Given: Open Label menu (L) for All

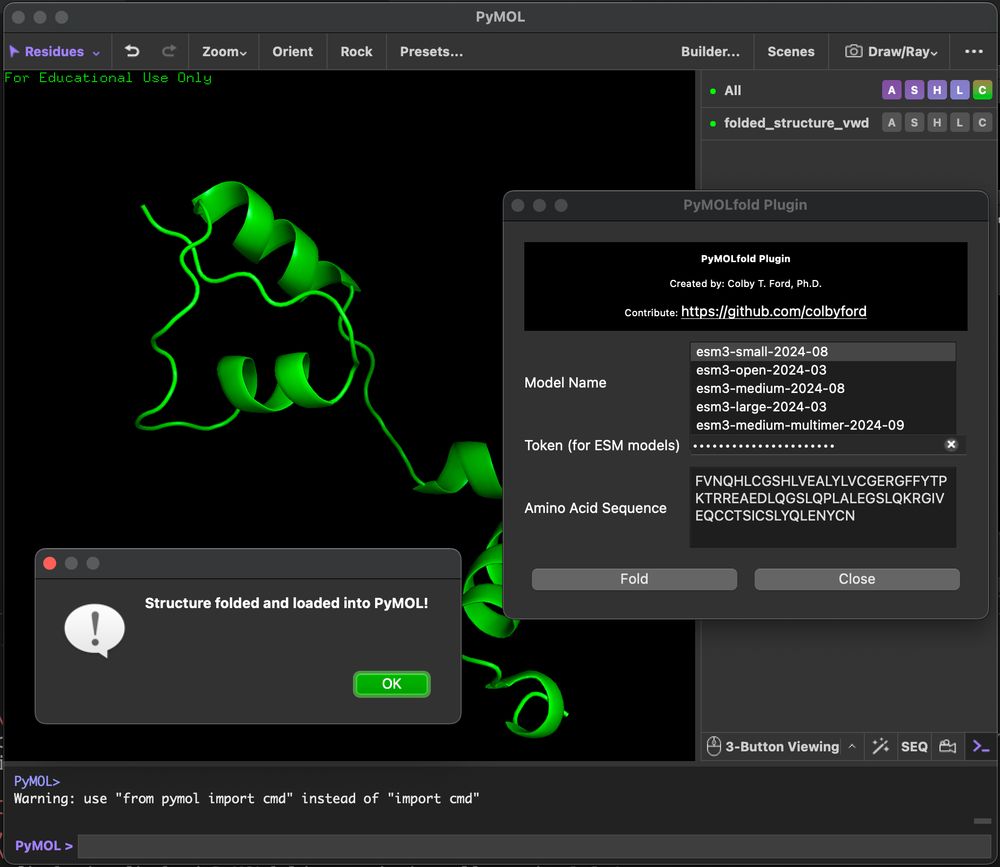Looking at the screenshot, I should 960,90.
